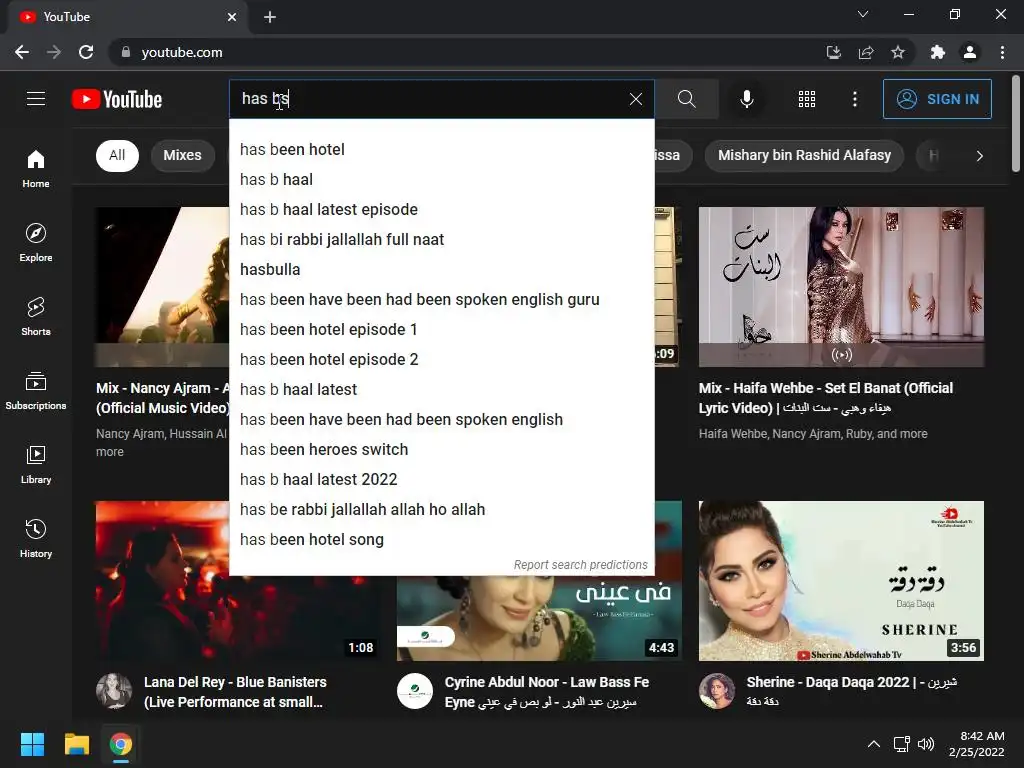Image resolution: width=1024 pixels, height=768 pixels.
Task: Open 'Sherine - Daqa Daqa 2022' title link
Action: [x=852, y=691]
